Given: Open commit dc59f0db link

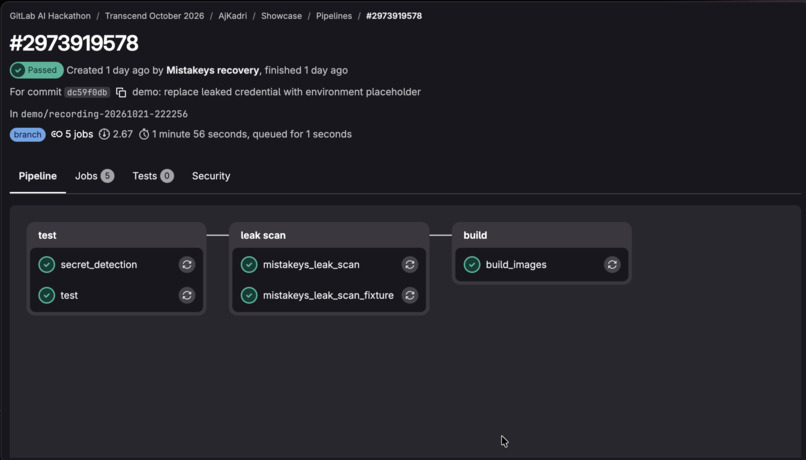Looking at the screenshot, I should pyautogui.click(x=87, y=93).
